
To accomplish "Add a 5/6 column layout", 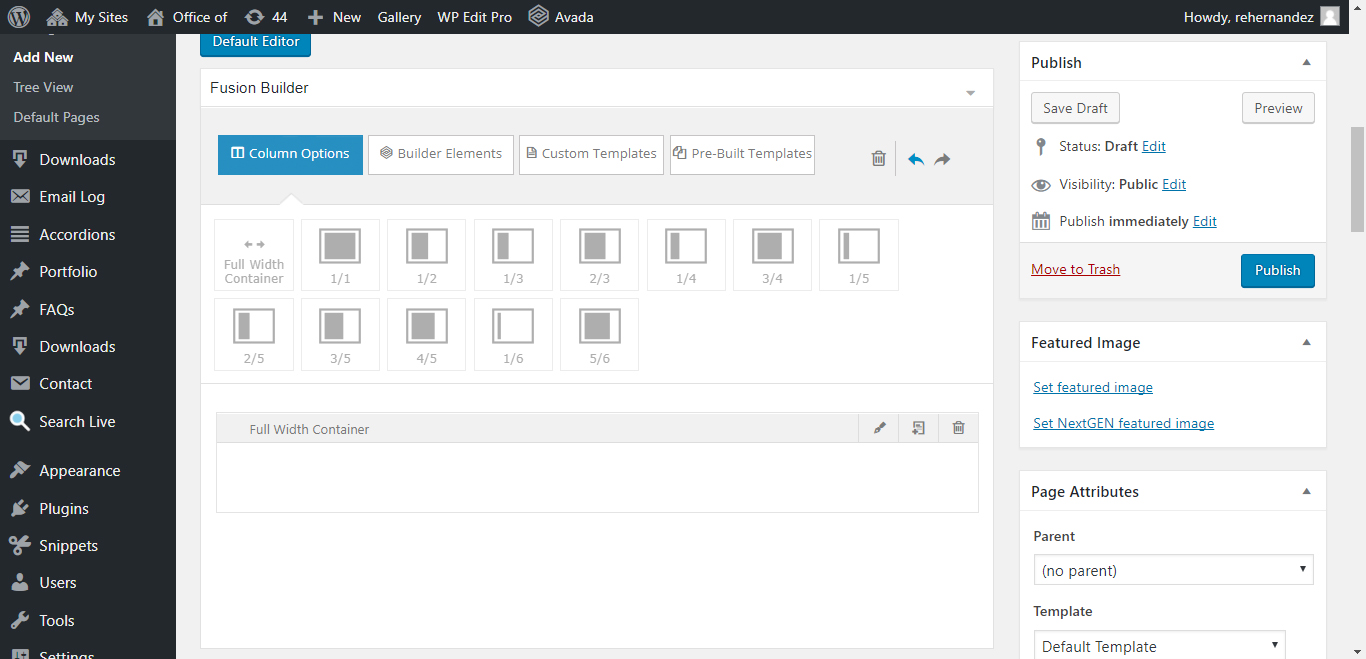I will (x=599, y=334).
